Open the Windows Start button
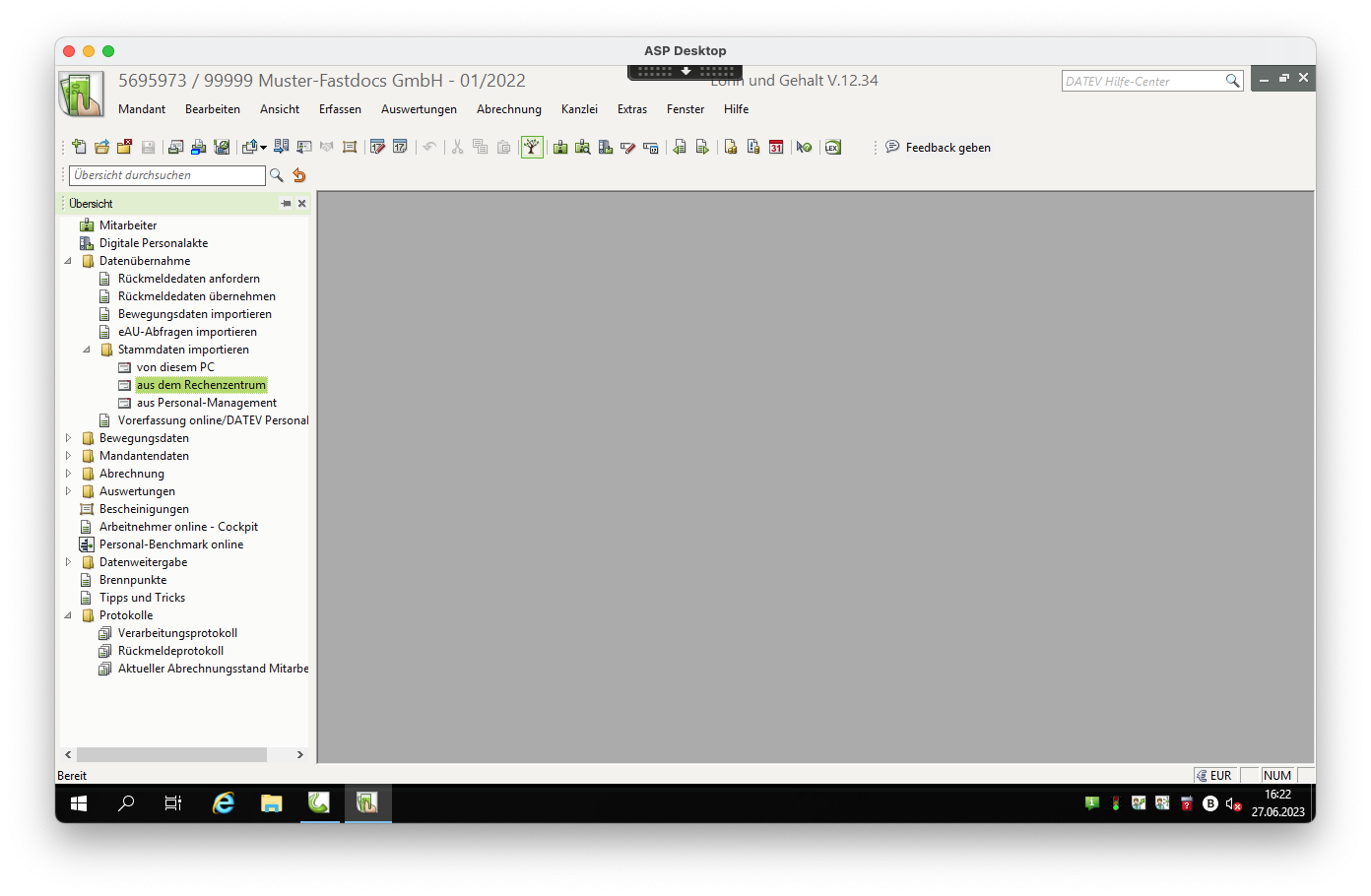 (x=79, y=803)
